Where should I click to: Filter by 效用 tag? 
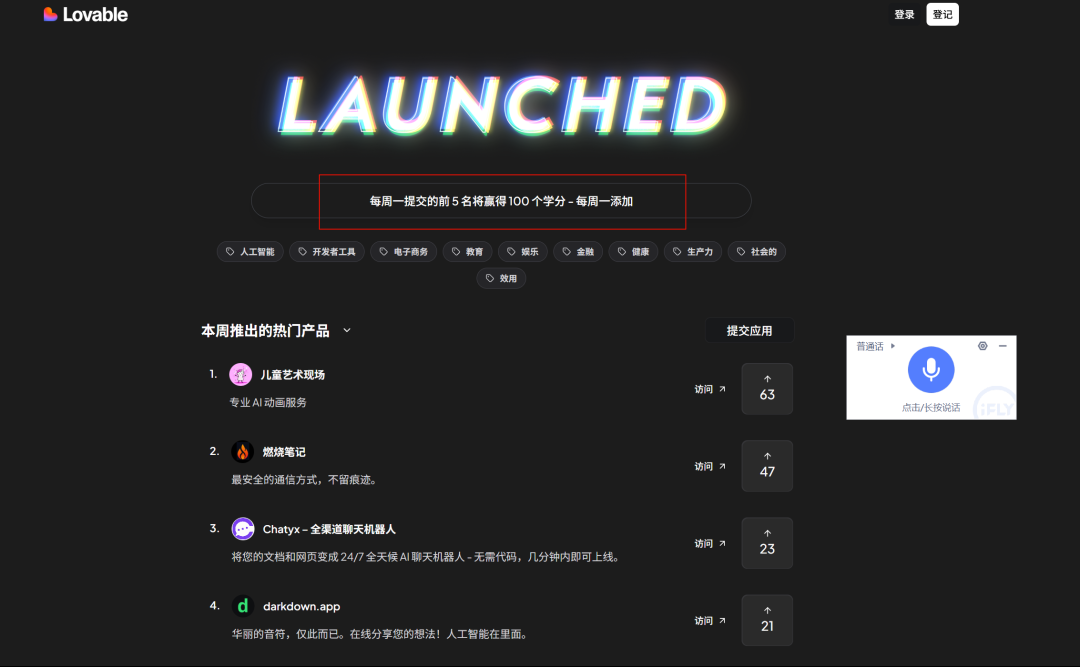501,278
